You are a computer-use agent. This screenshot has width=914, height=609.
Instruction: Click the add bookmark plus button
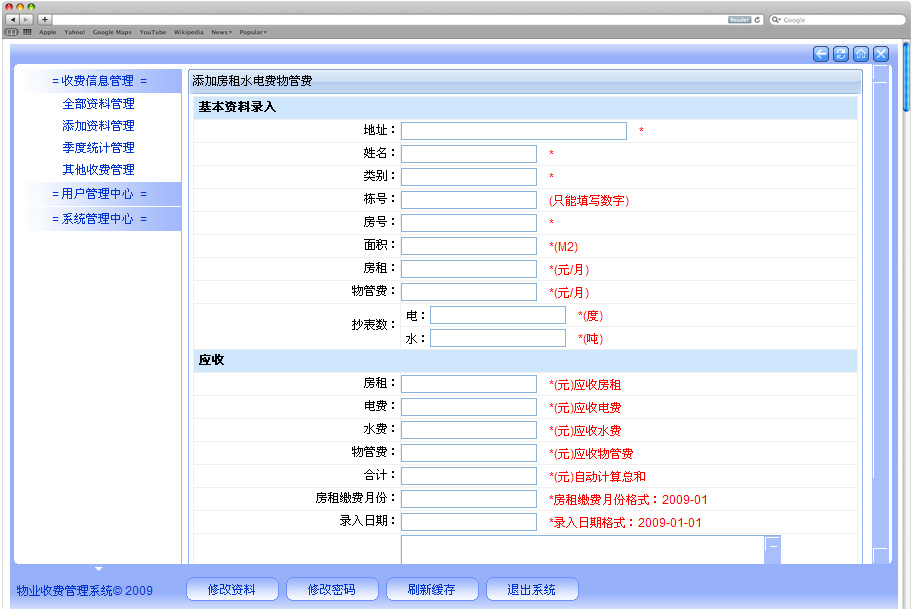(44, 20)
